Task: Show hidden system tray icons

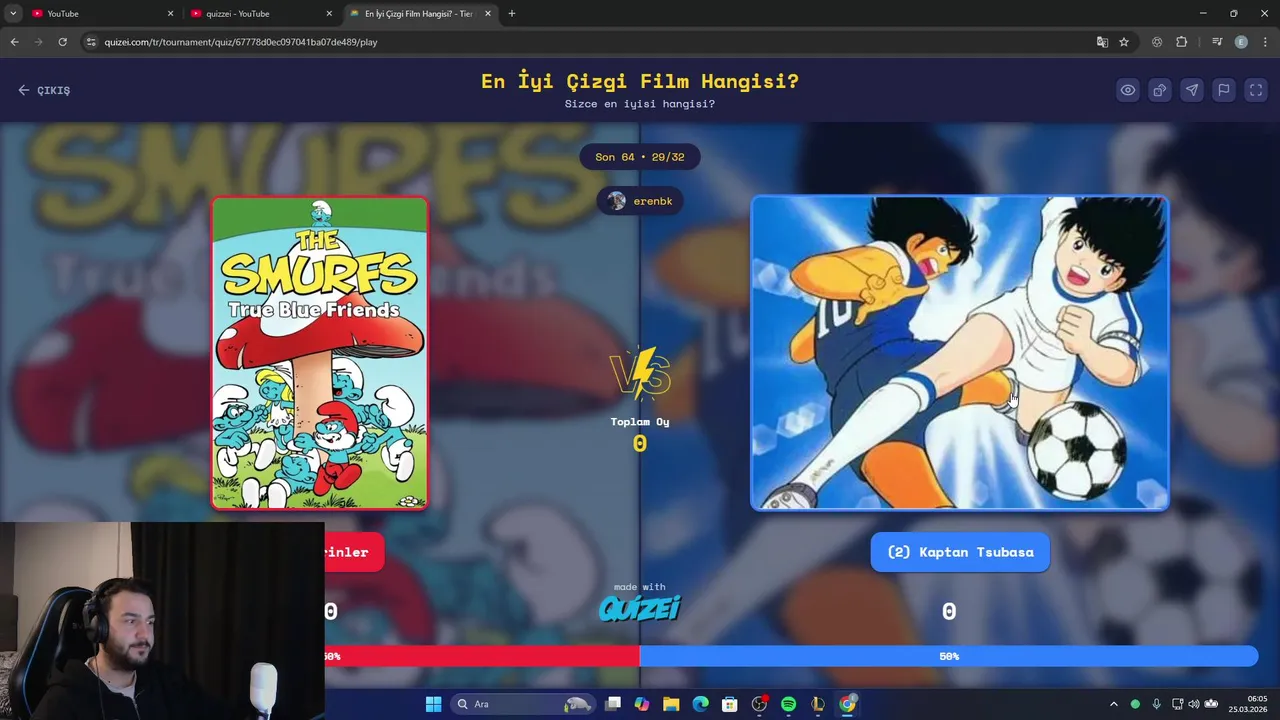Action: pyautogui.click(x=1114, y=704)
